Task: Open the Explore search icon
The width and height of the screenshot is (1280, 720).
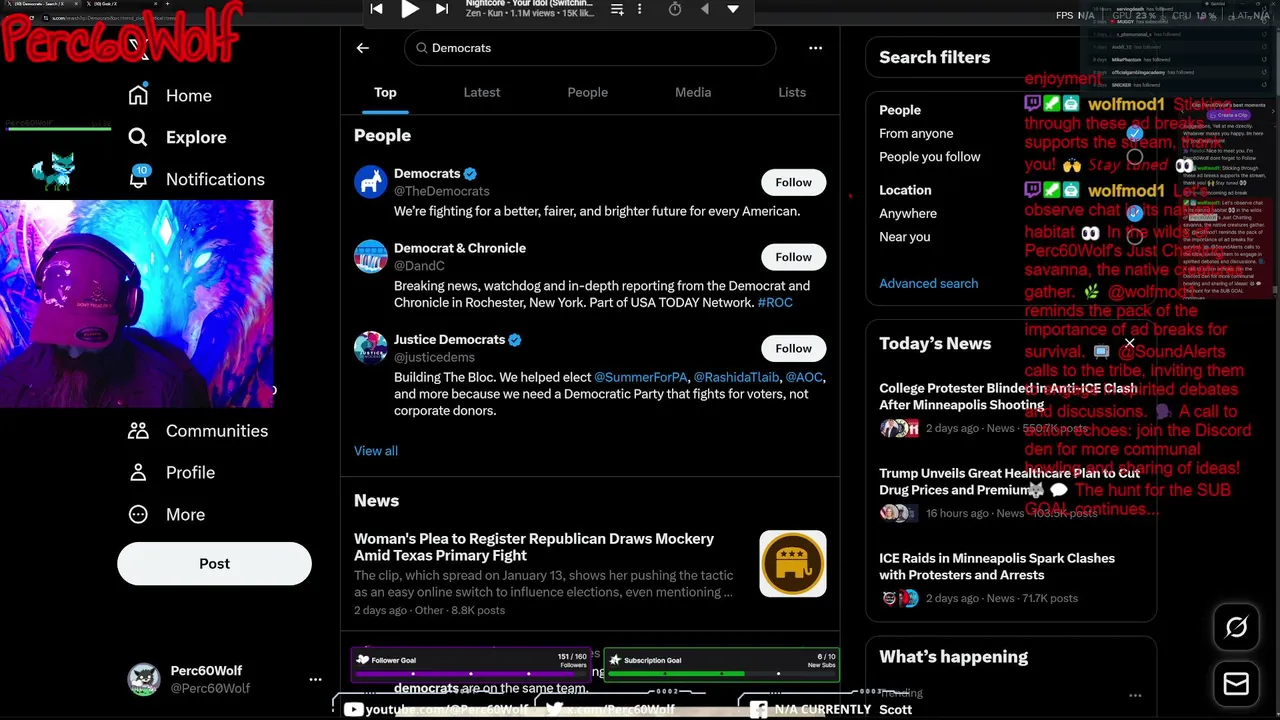Action: click(138, 137)
